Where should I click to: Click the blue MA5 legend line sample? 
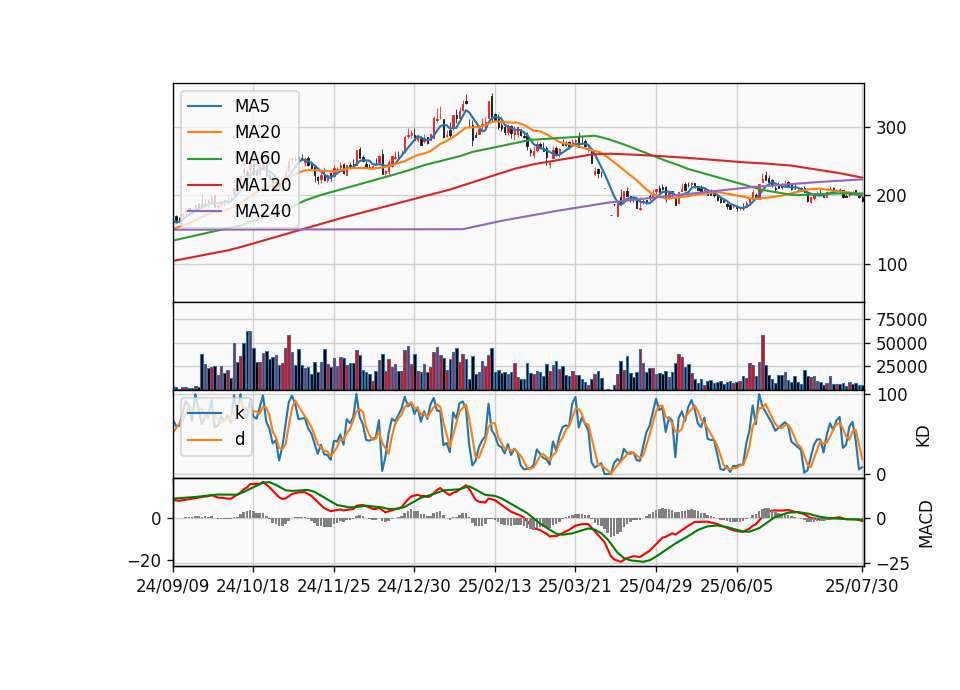(204, 106)
